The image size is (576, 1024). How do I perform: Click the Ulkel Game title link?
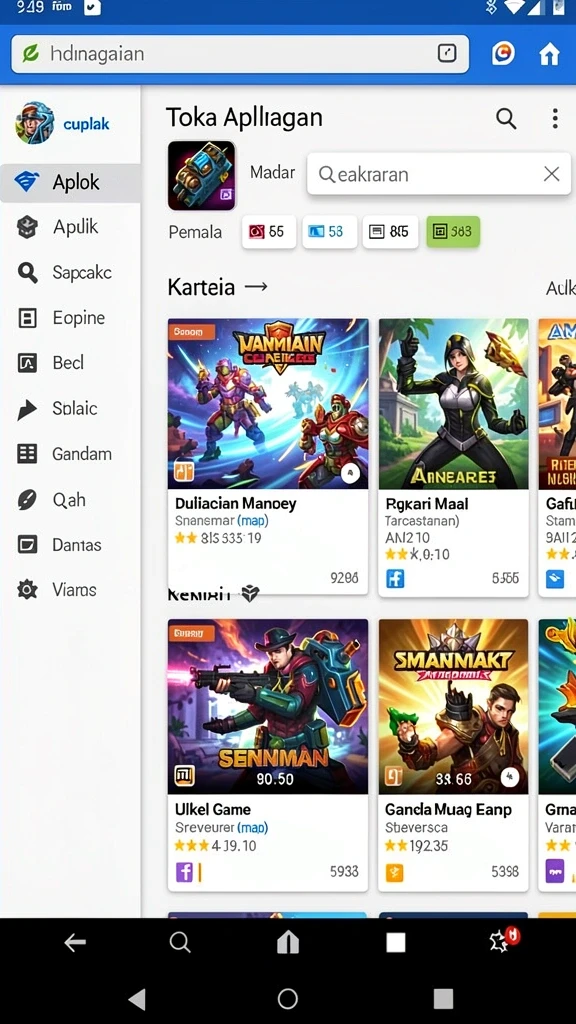tap(213, 809)
